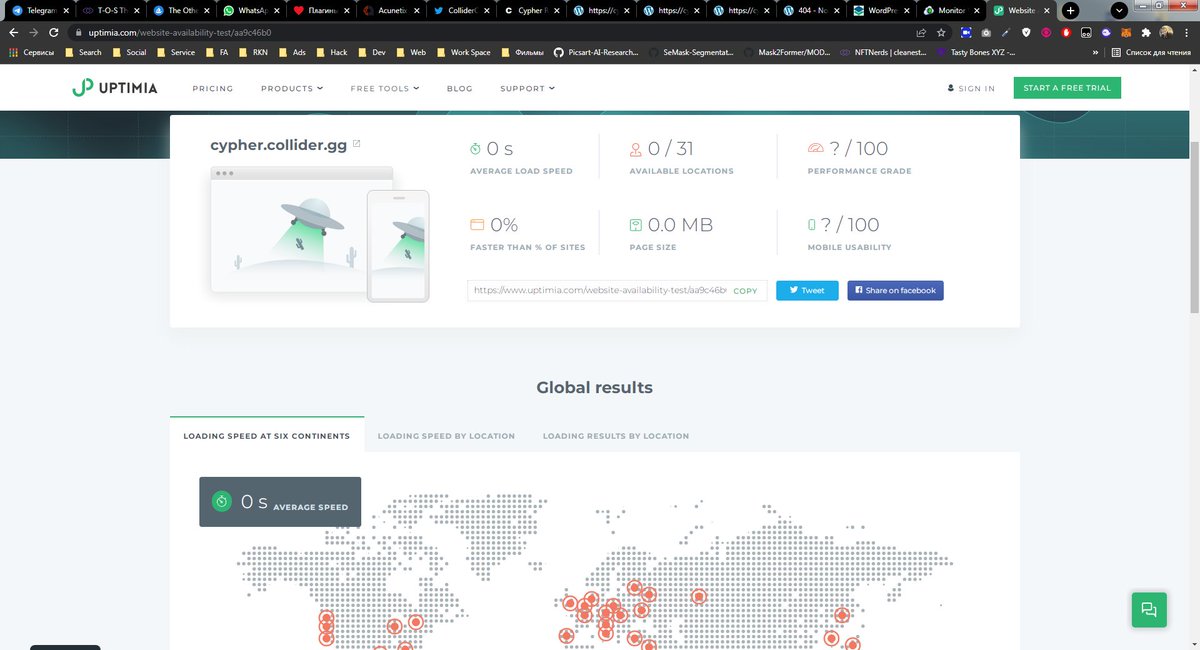Open external link icon beside cypher.collider.gg
This screenshot has height=650, width=1200.
(x=357, y=144)
